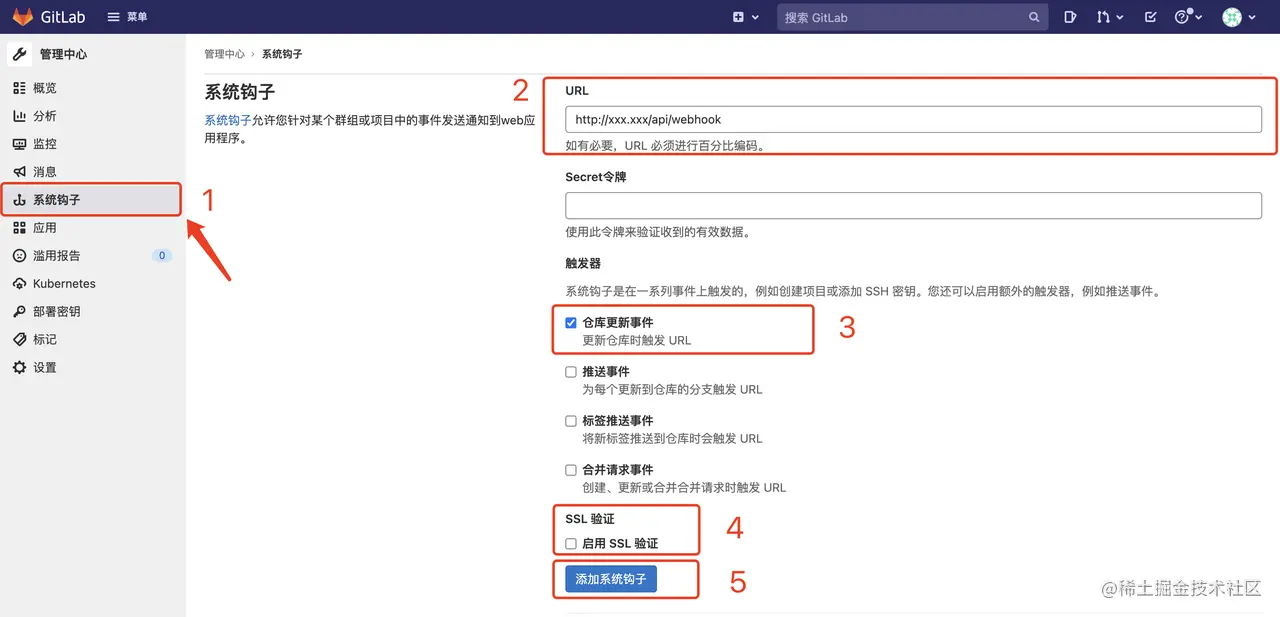
Task: Enable the 启用 SSL 验证 checkbox
Action: (x=571, y=544)
